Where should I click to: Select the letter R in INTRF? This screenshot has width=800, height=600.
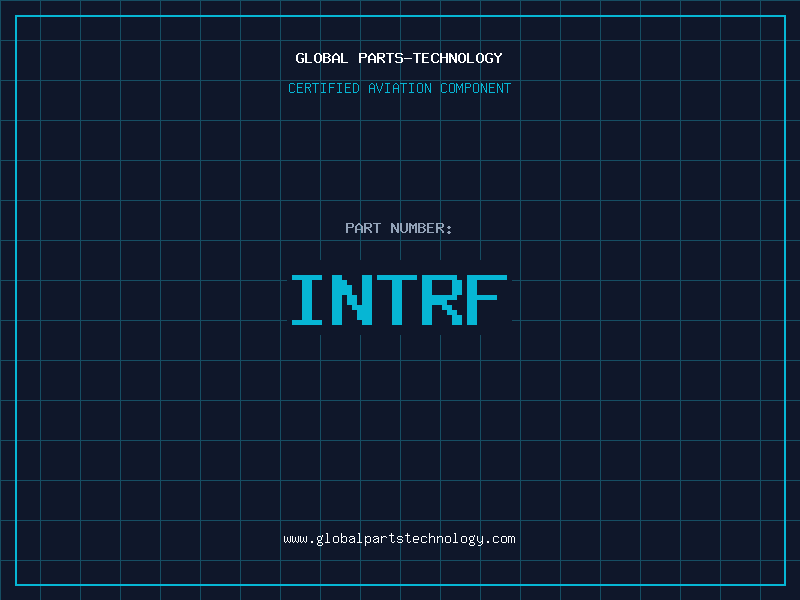(x=443, y=300)
